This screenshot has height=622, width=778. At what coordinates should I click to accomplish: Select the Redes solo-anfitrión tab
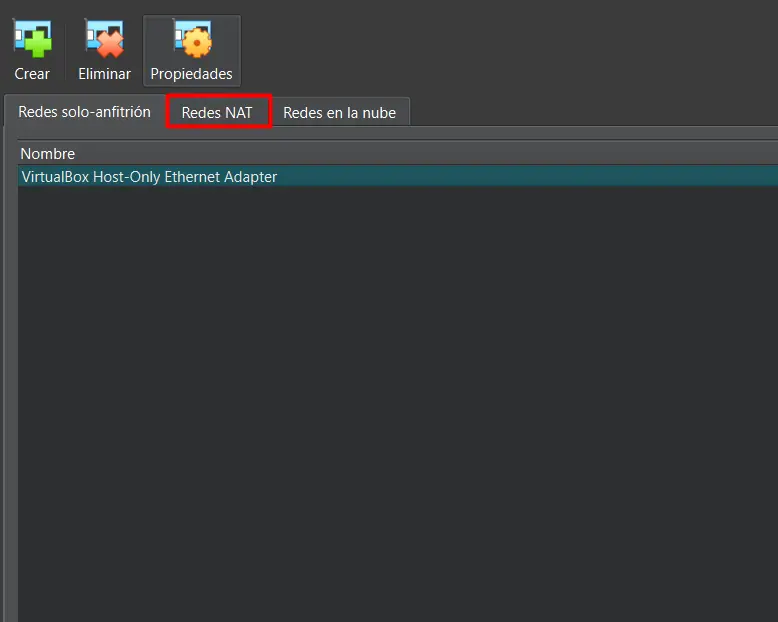tap(84, 112)
